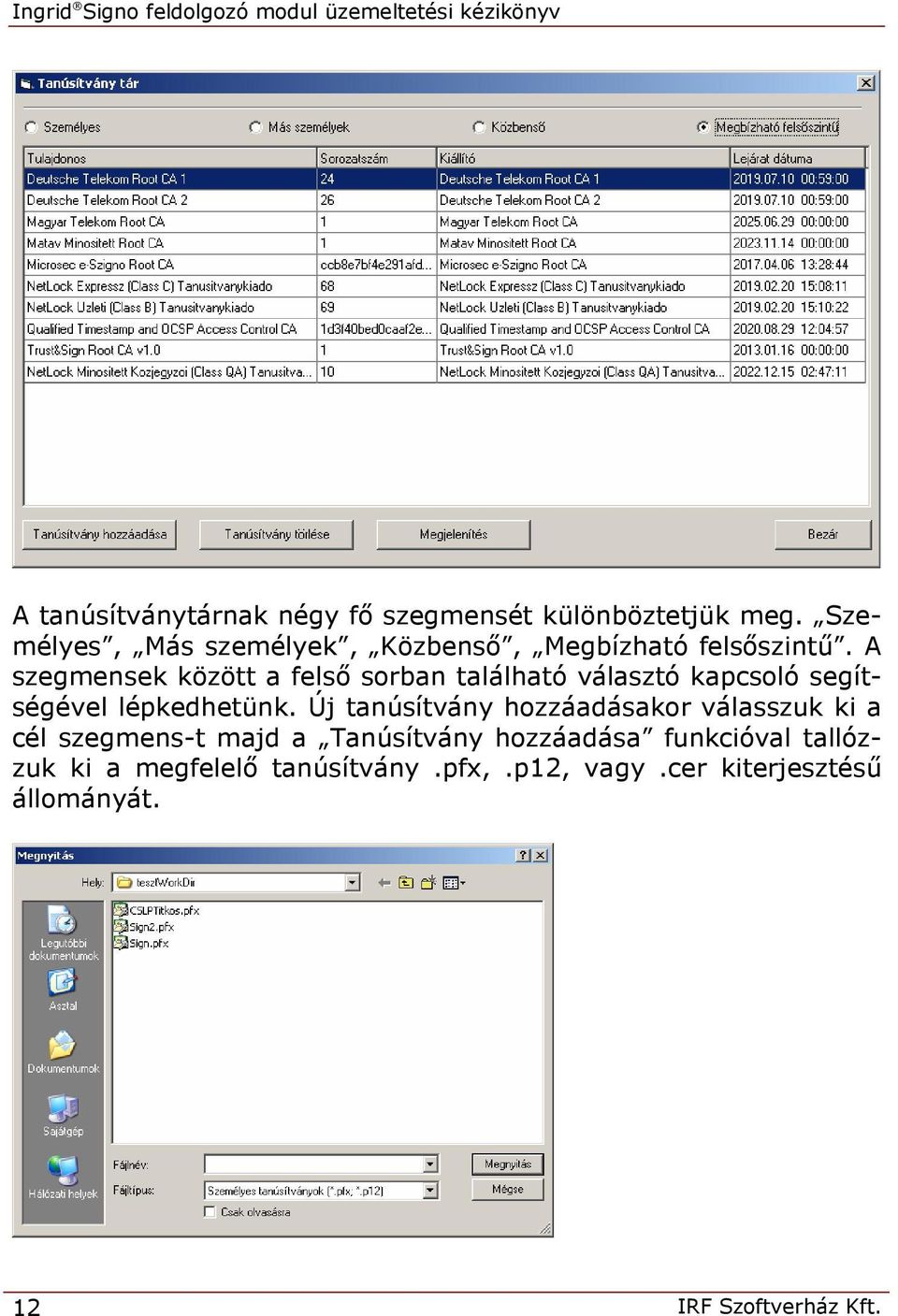The image size is (898, 1316).
Task: Select the Személyes radio button
Action: 32,127
